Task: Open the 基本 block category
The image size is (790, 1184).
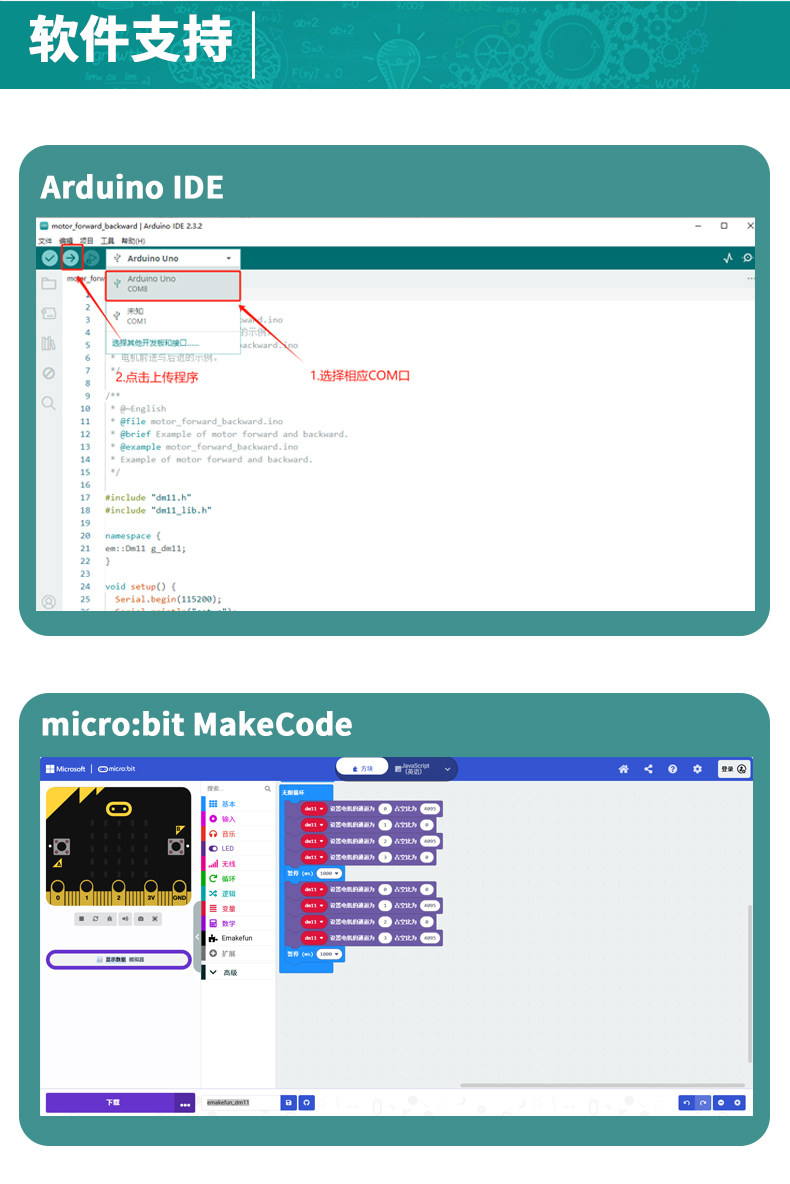Action: 239,804
